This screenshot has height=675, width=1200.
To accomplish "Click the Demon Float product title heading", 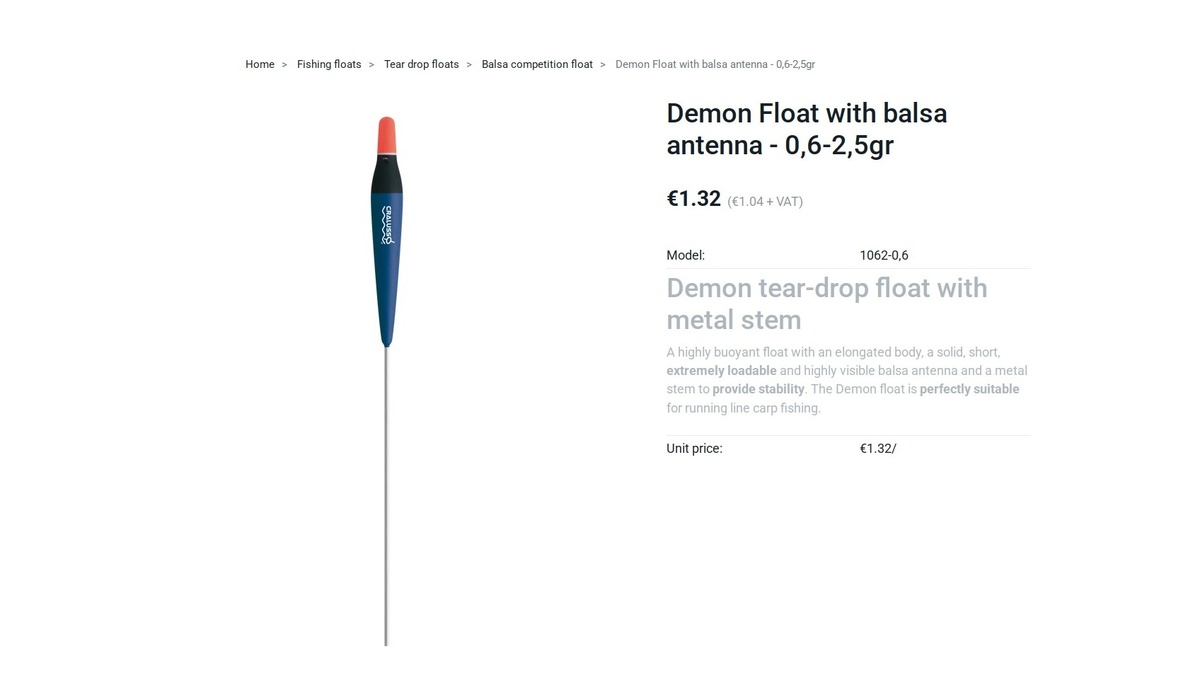I will [807, 129].
